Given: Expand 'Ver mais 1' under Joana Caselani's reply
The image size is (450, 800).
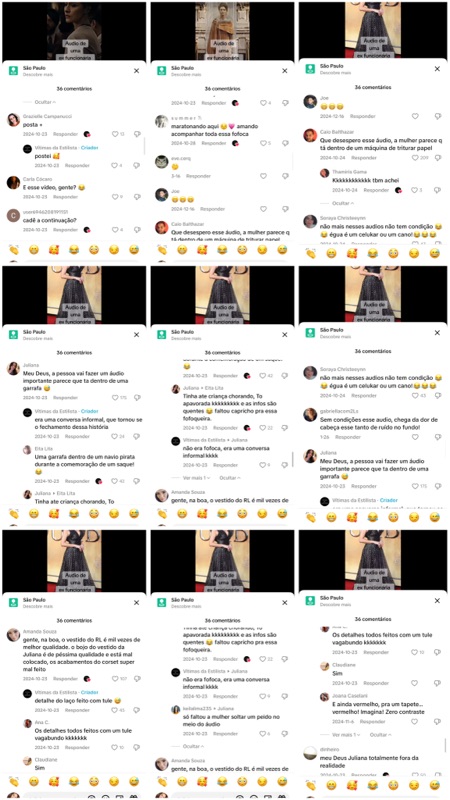Looking at the screenshot, I should click(x=346, y=735).
